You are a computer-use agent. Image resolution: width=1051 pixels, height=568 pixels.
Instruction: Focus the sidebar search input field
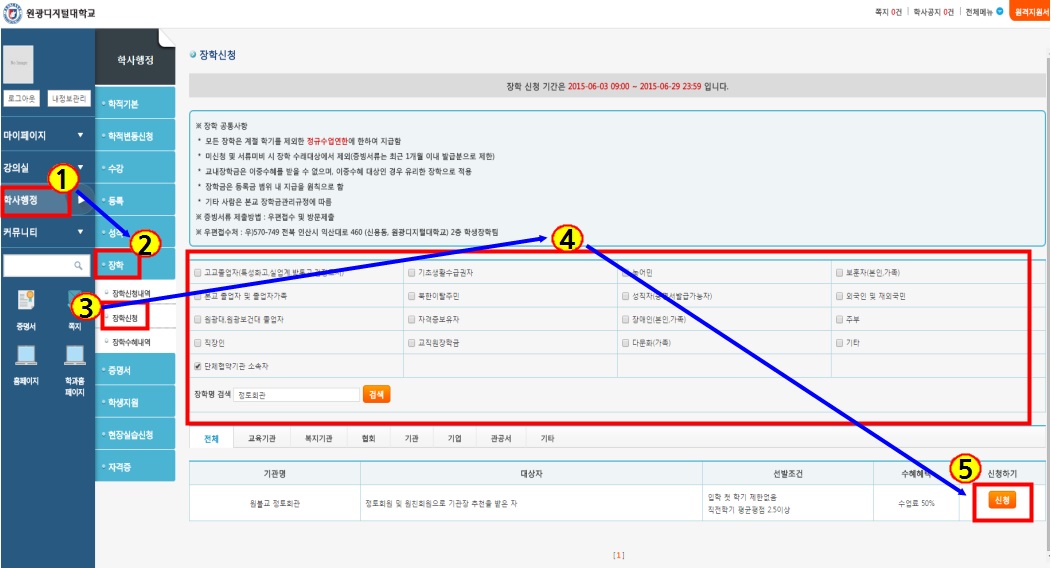(46, 266)
